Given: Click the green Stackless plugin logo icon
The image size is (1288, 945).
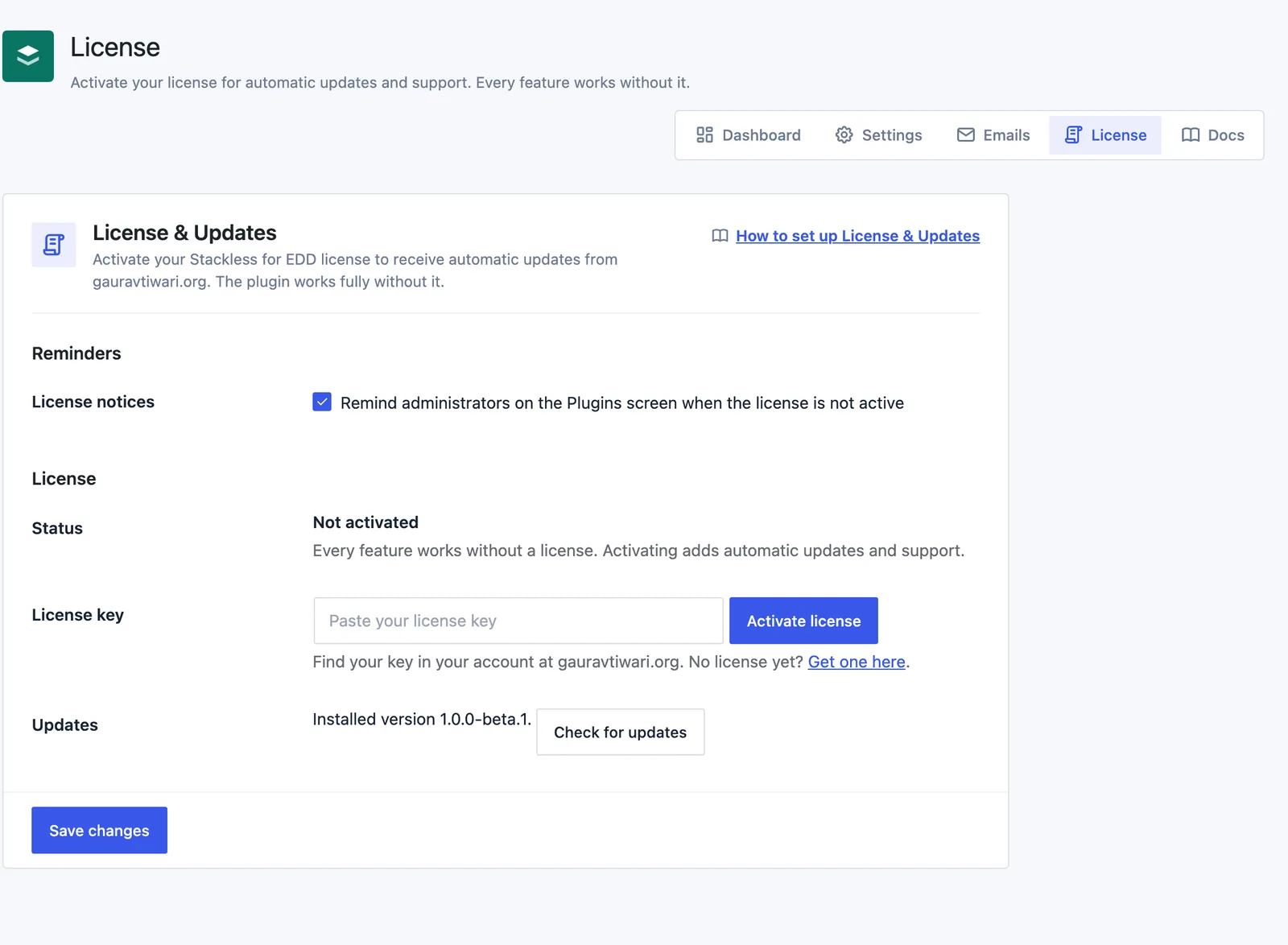Looking at the screenshot, I should click(28, 56).
